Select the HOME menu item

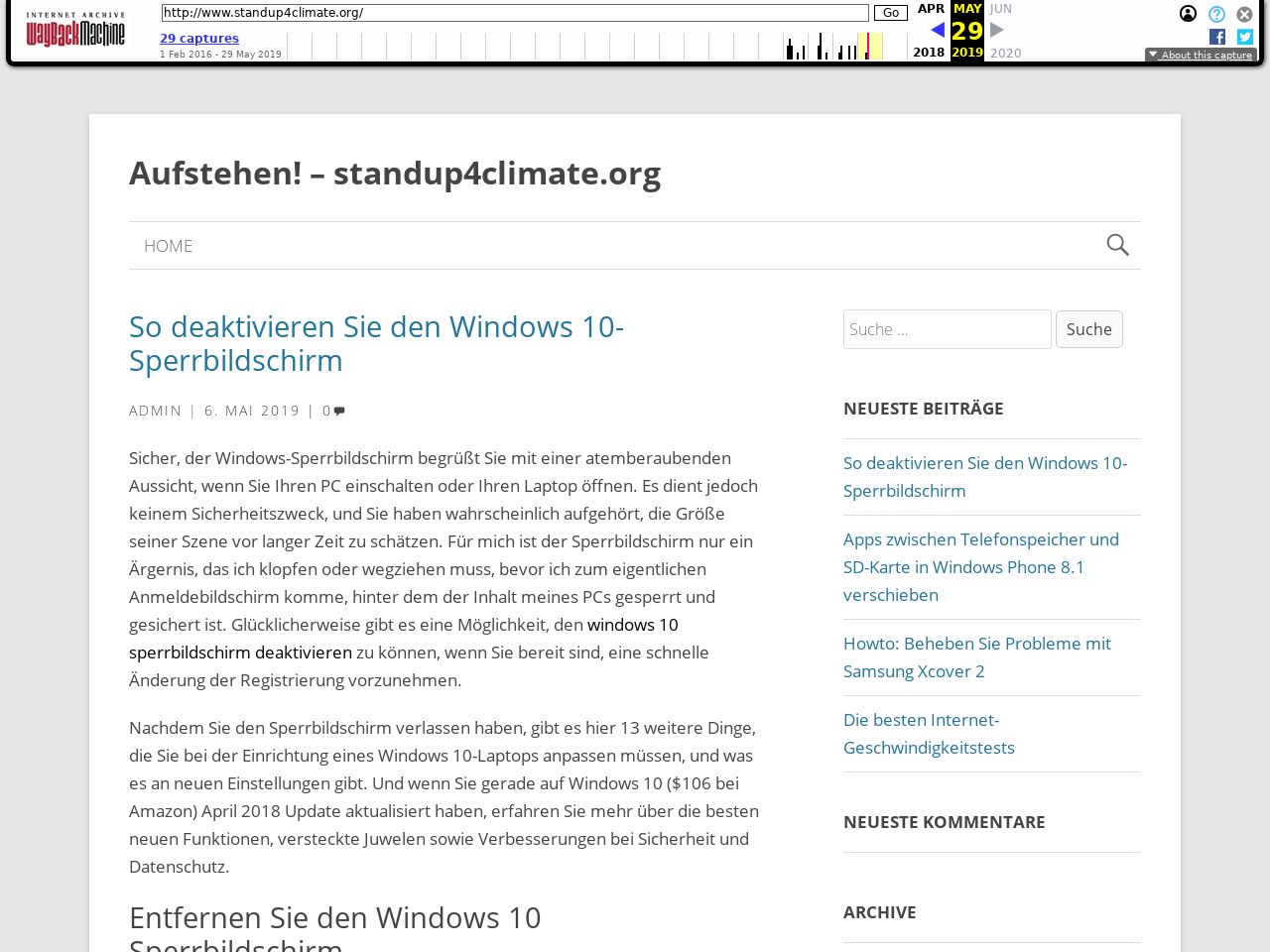click(x=168, y=246)
